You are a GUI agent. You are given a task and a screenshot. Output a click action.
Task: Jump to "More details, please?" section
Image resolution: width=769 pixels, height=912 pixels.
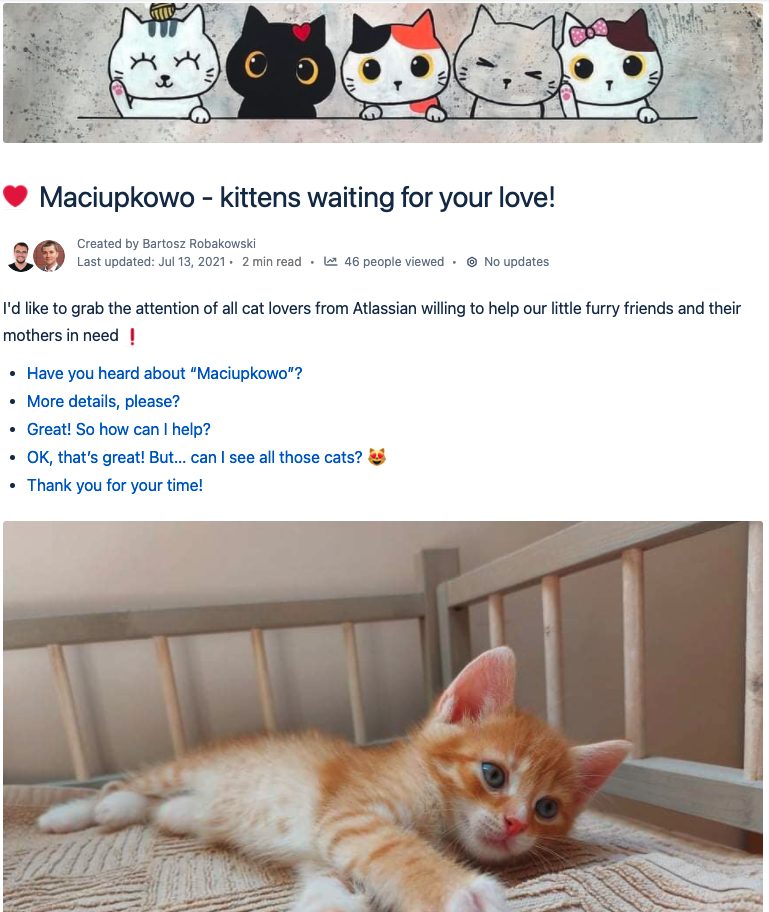coord(104,401)
